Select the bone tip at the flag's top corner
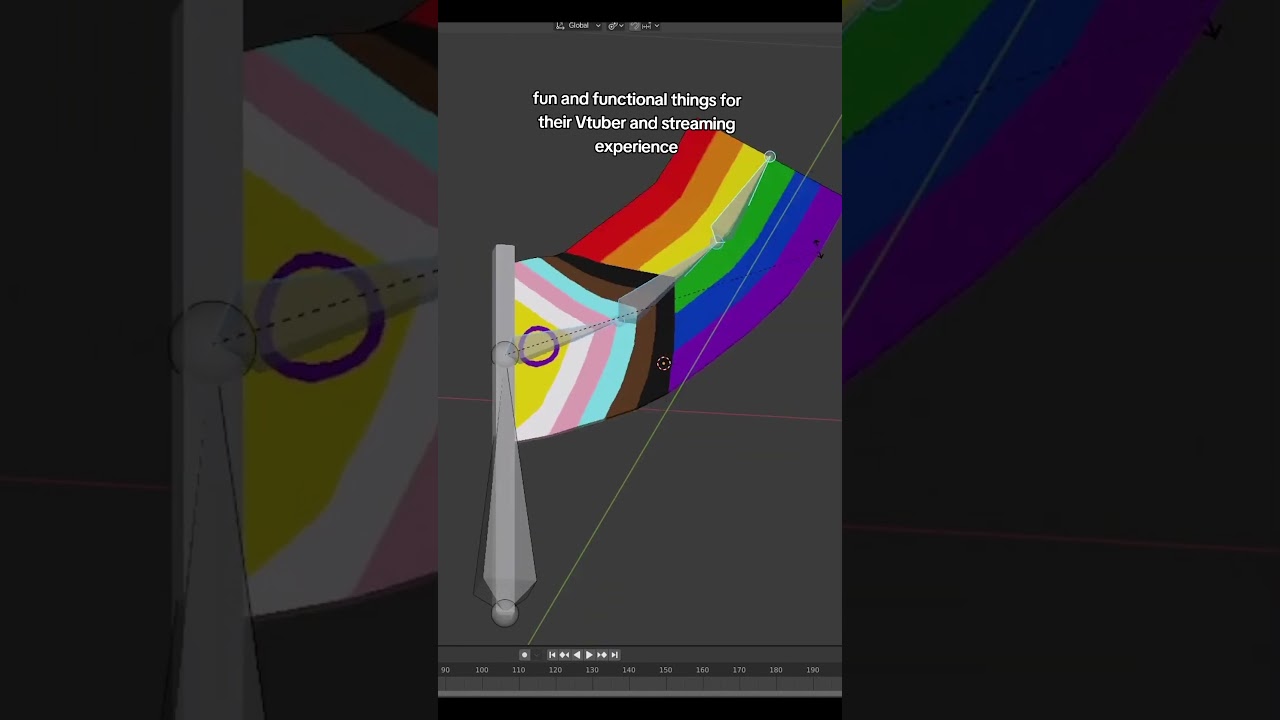 click(769, 157)
